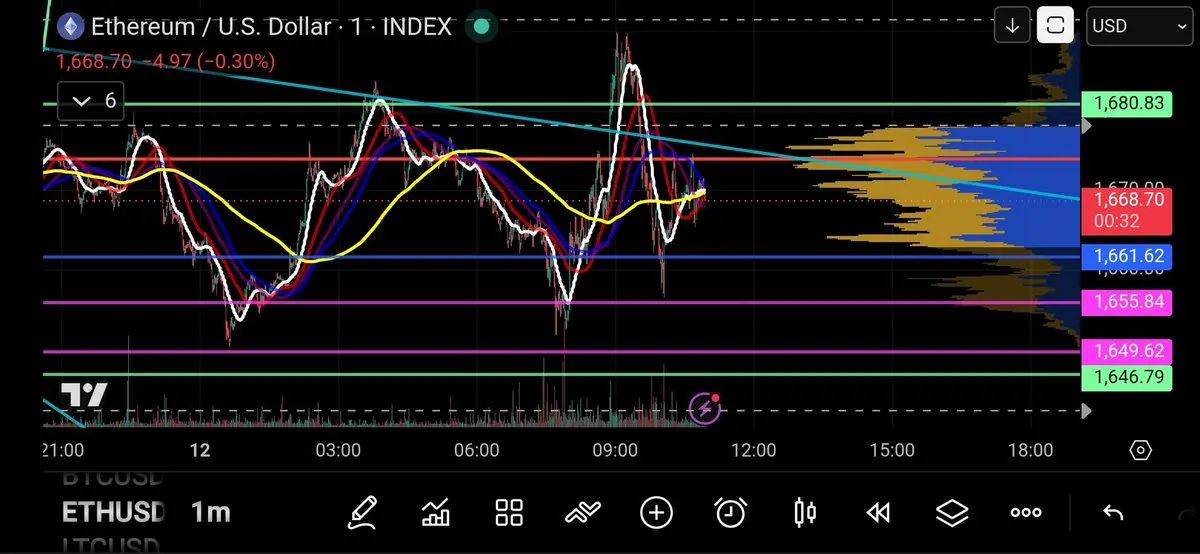This screenshot has width=1200, height=554.
Task: Open the alarm clock alert icon
Action: (x=731, y=513)
